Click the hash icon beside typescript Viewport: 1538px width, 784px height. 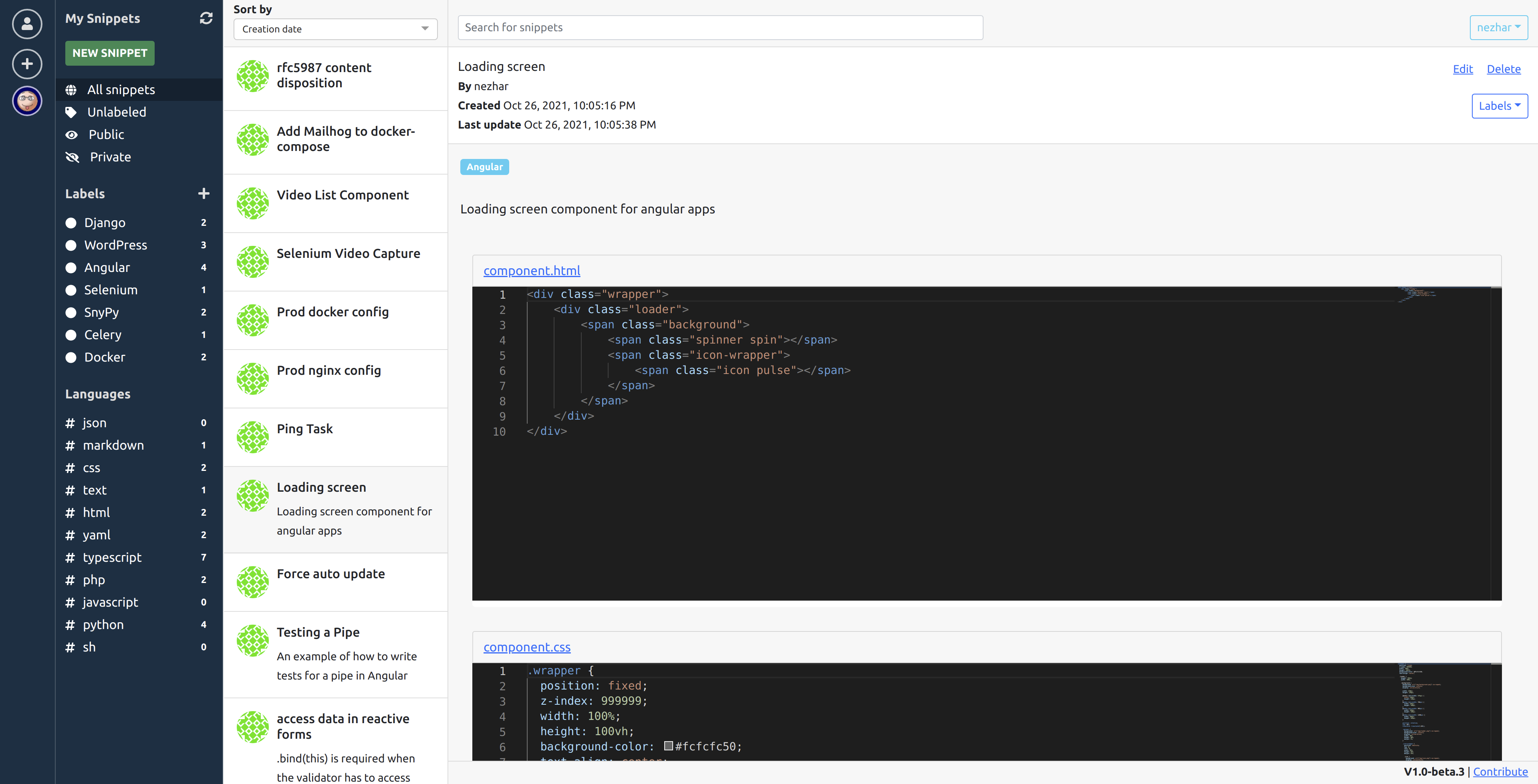[x=70, y=558]
